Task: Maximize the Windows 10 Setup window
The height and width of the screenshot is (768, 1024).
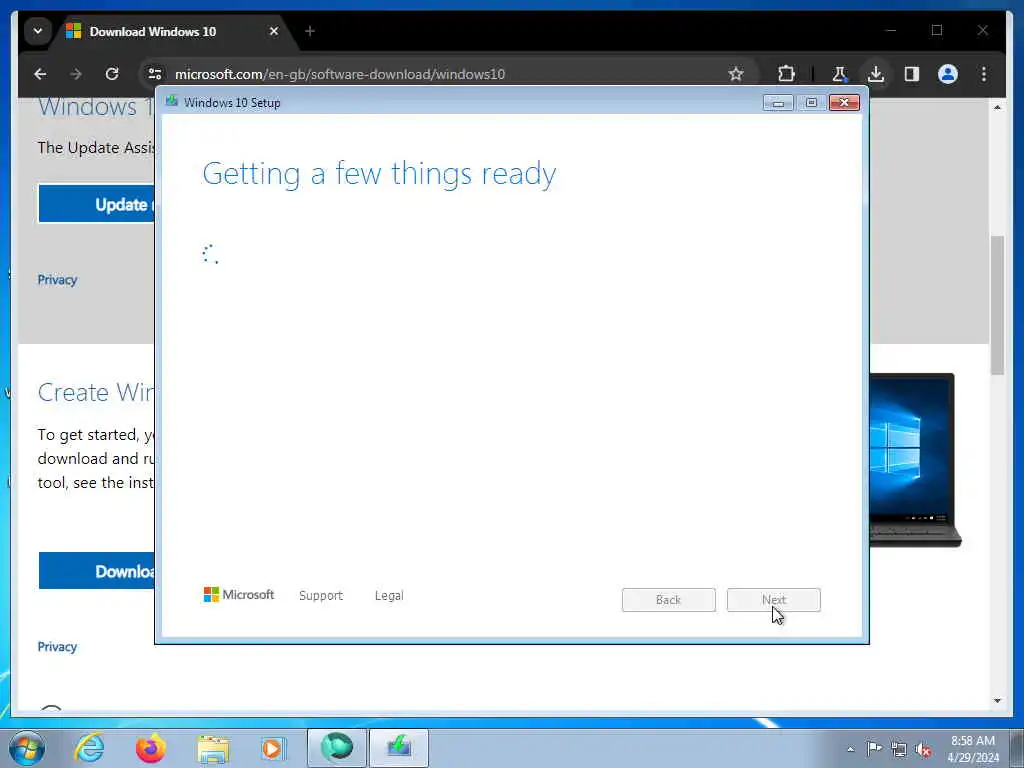Action: 811,103
